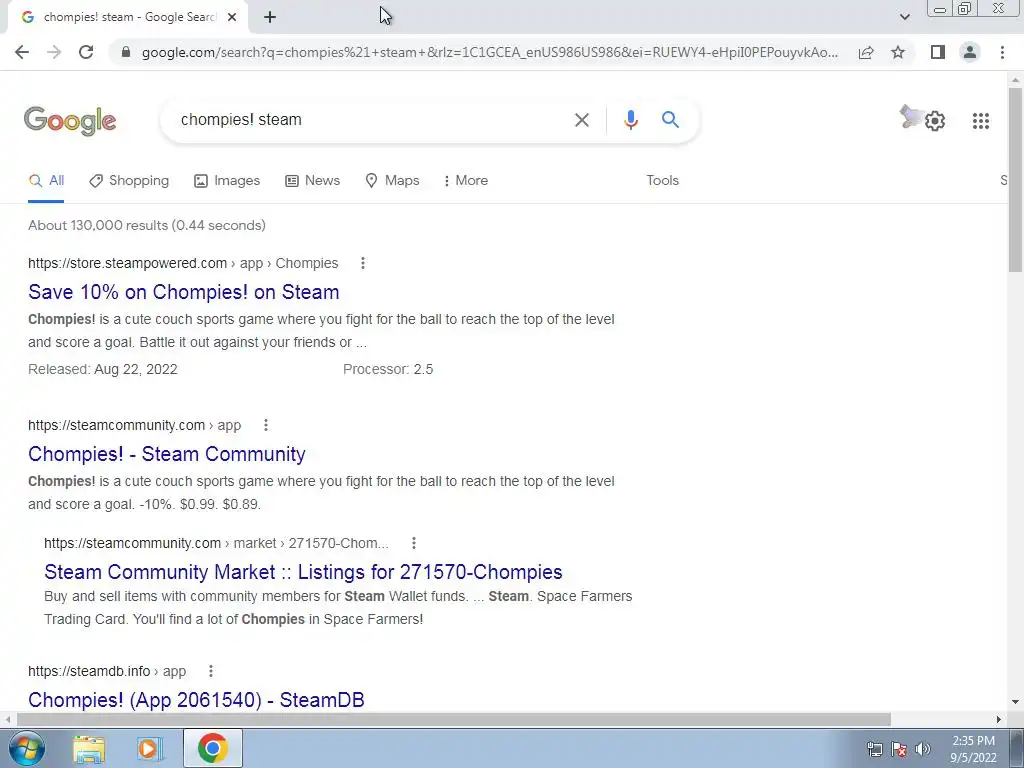Open the Google apps grid
The height and width of the screenshot is (768, 1024).
(x=980, y=121)
